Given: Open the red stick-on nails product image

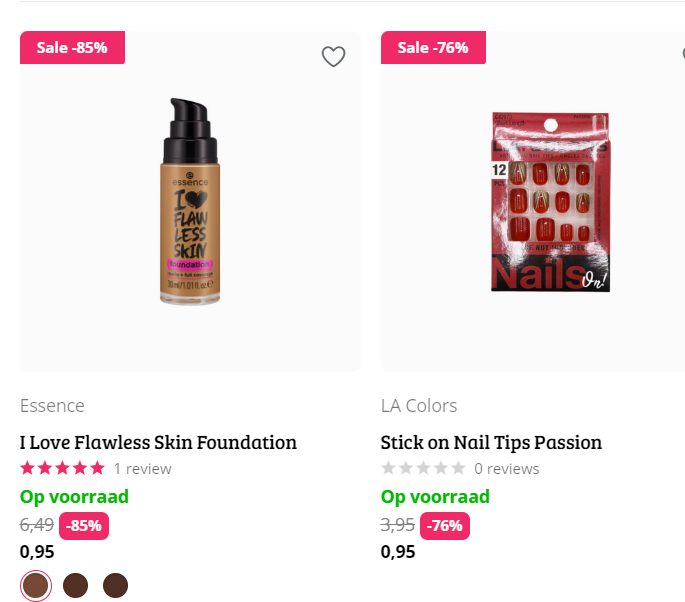Looking at the screenshot, I should click(x=550, y=202).
